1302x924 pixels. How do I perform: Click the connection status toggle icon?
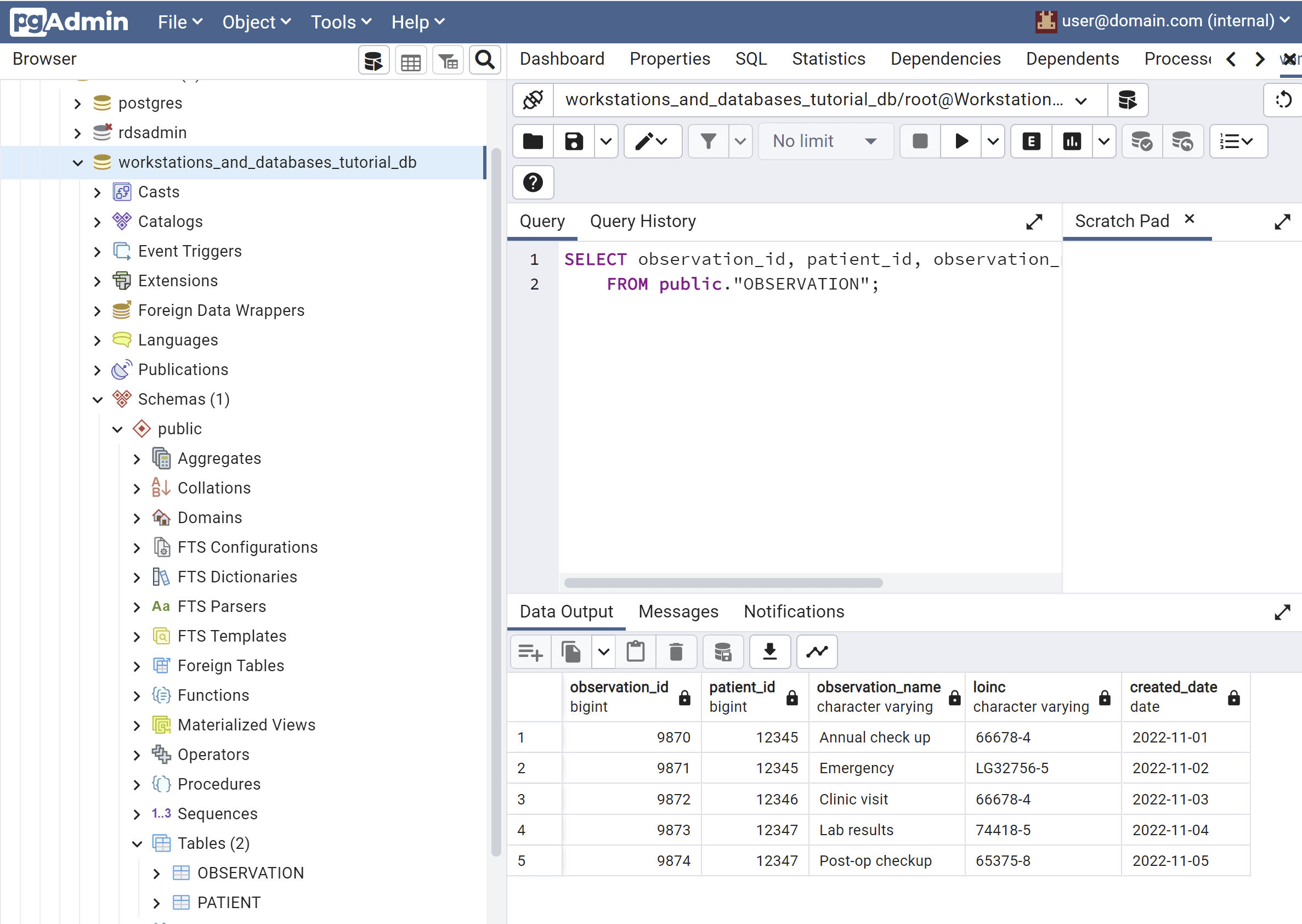point(533,100)
